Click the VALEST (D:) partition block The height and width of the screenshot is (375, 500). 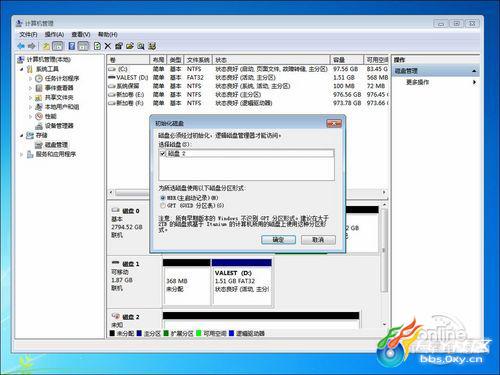tap(242, 282)
